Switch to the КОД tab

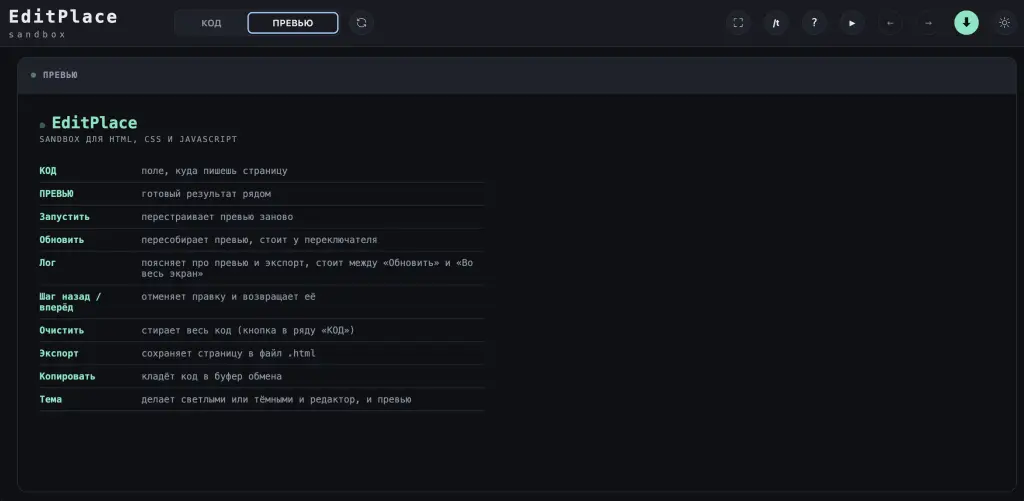click(x=211, y=23)
